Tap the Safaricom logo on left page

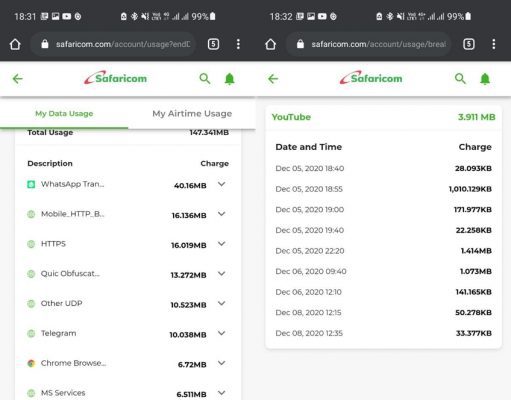(115, 78)
